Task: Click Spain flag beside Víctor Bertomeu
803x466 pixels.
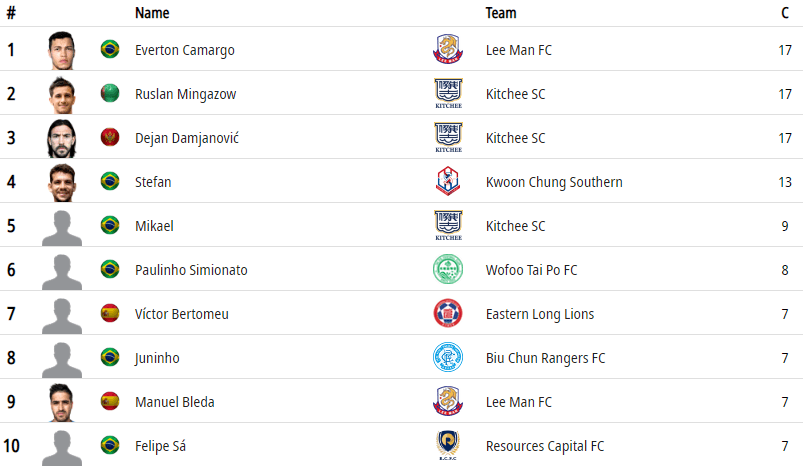Action: coord(110,314)
